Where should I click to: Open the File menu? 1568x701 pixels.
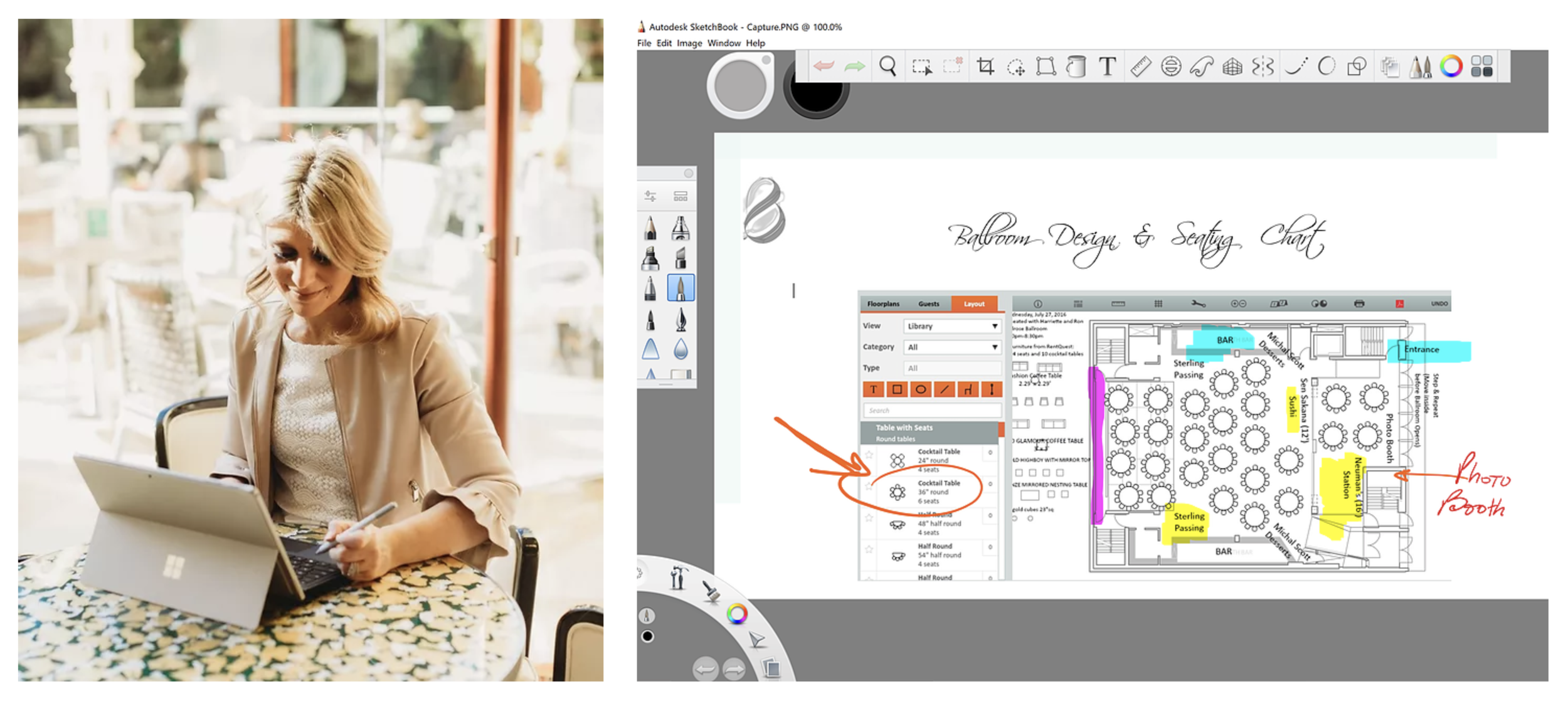(644, 43)
